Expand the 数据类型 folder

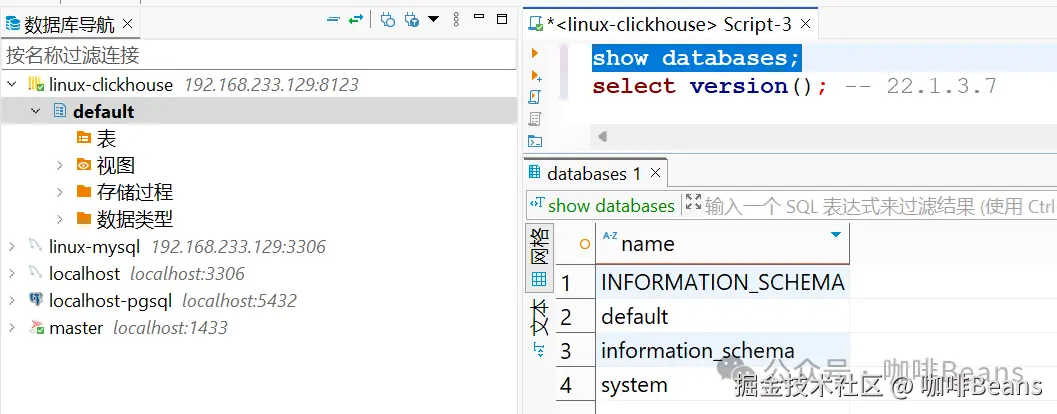(x=59, y=219)
